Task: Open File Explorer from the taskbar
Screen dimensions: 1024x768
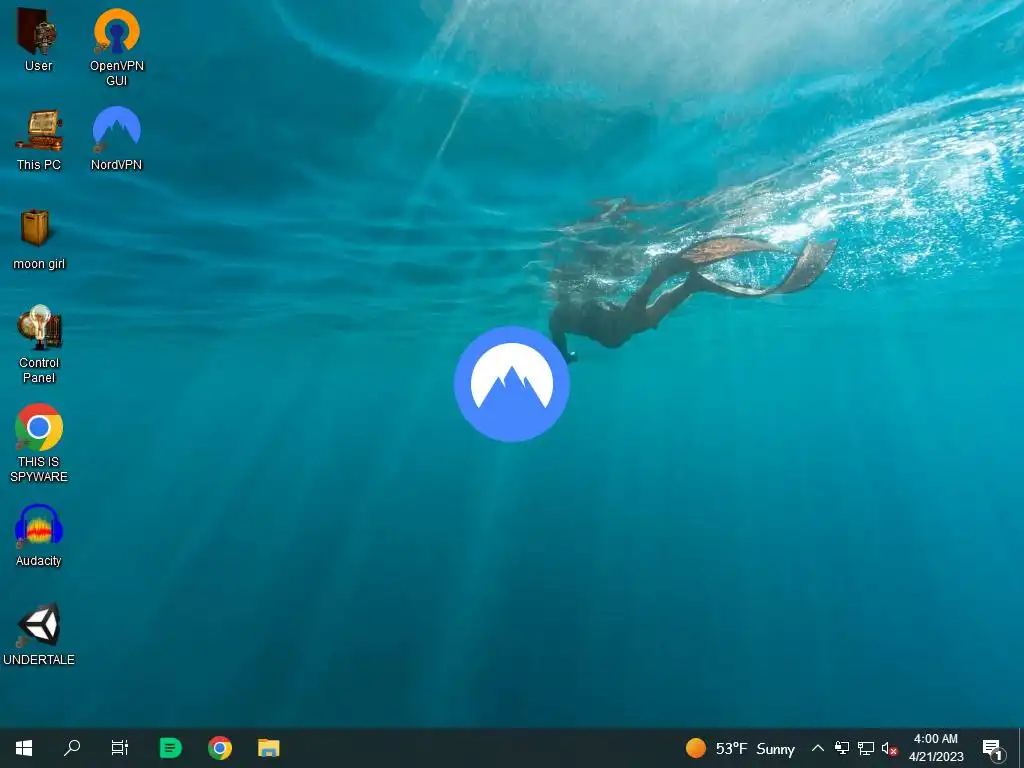Action: (x=268, y=748)
